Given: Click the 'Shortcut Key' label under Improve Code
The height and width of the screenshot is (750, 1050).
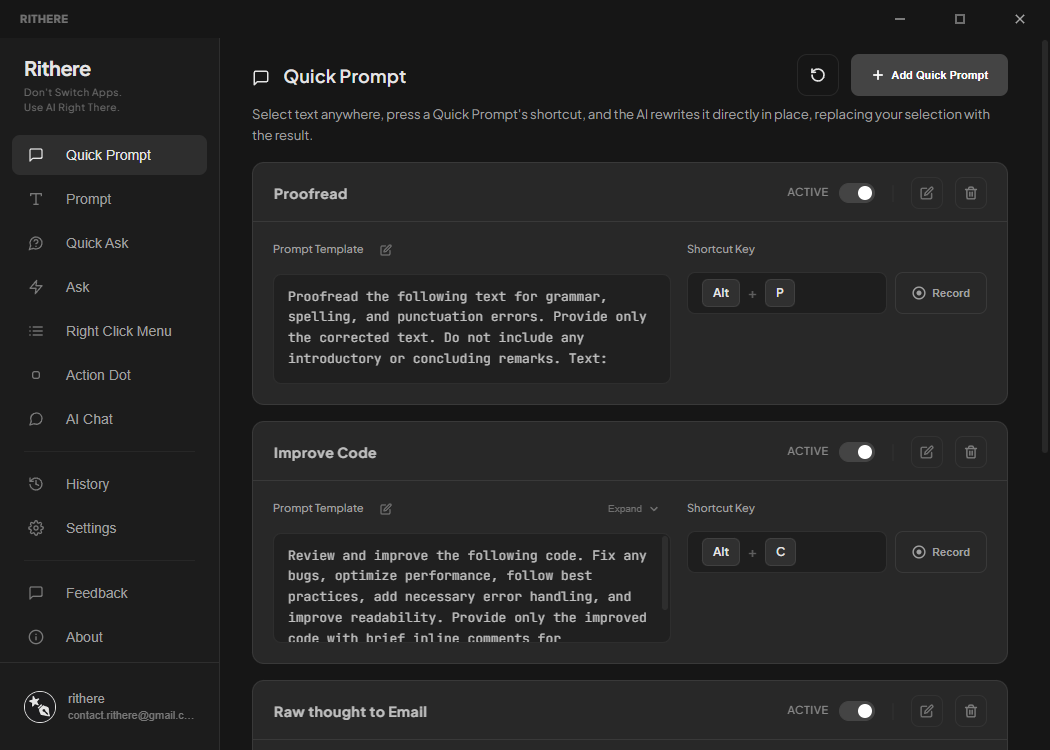Looking at the screenshot, I should pos(721,508).
